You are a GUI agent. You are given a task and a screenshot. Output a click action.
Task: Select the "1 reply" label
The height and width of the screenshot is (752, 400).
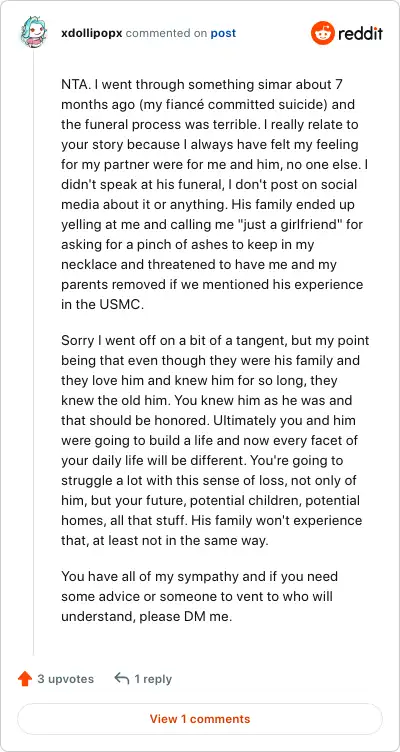coord(153,679)
